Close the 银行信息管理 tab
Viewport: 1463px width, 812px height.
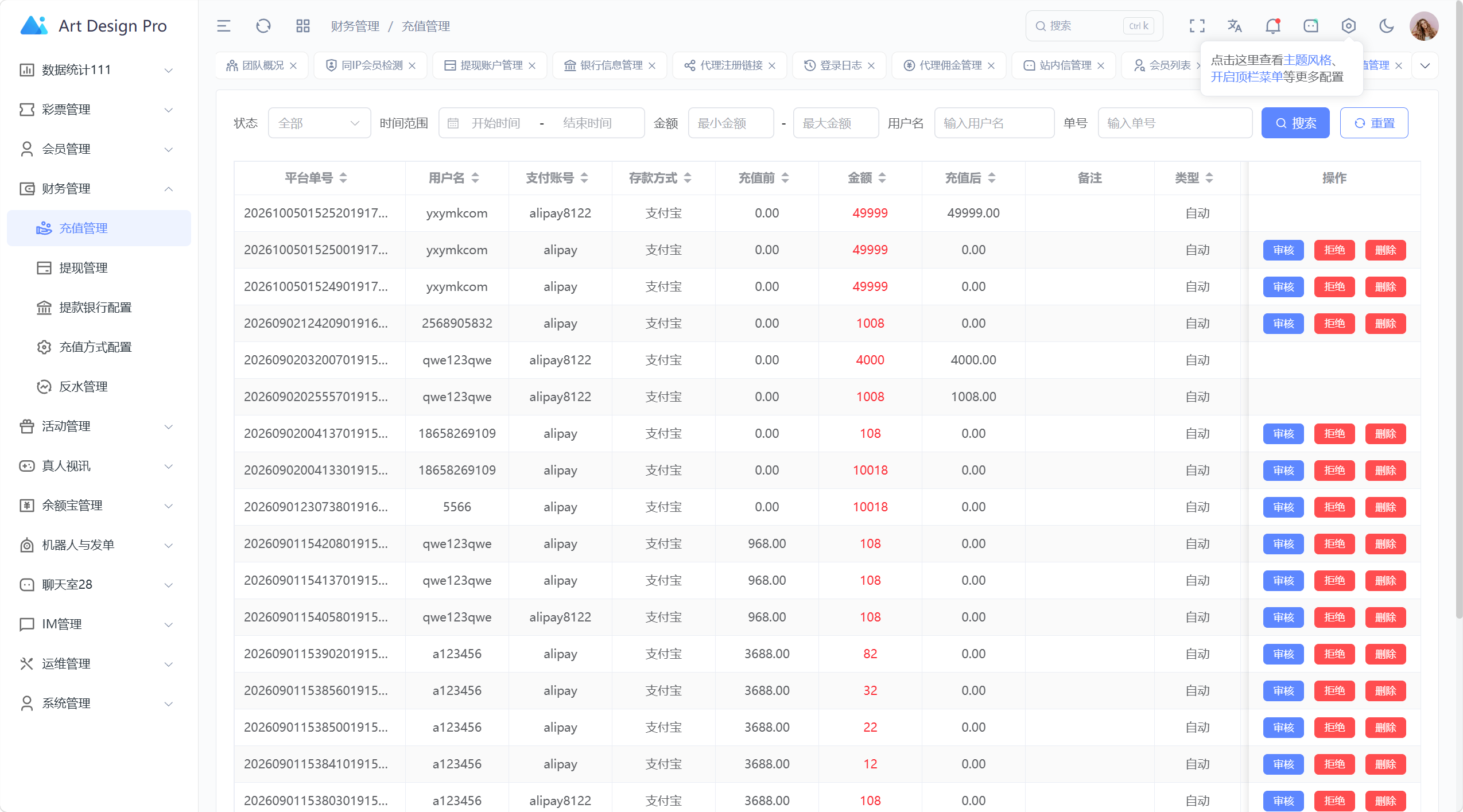(652, 65)
